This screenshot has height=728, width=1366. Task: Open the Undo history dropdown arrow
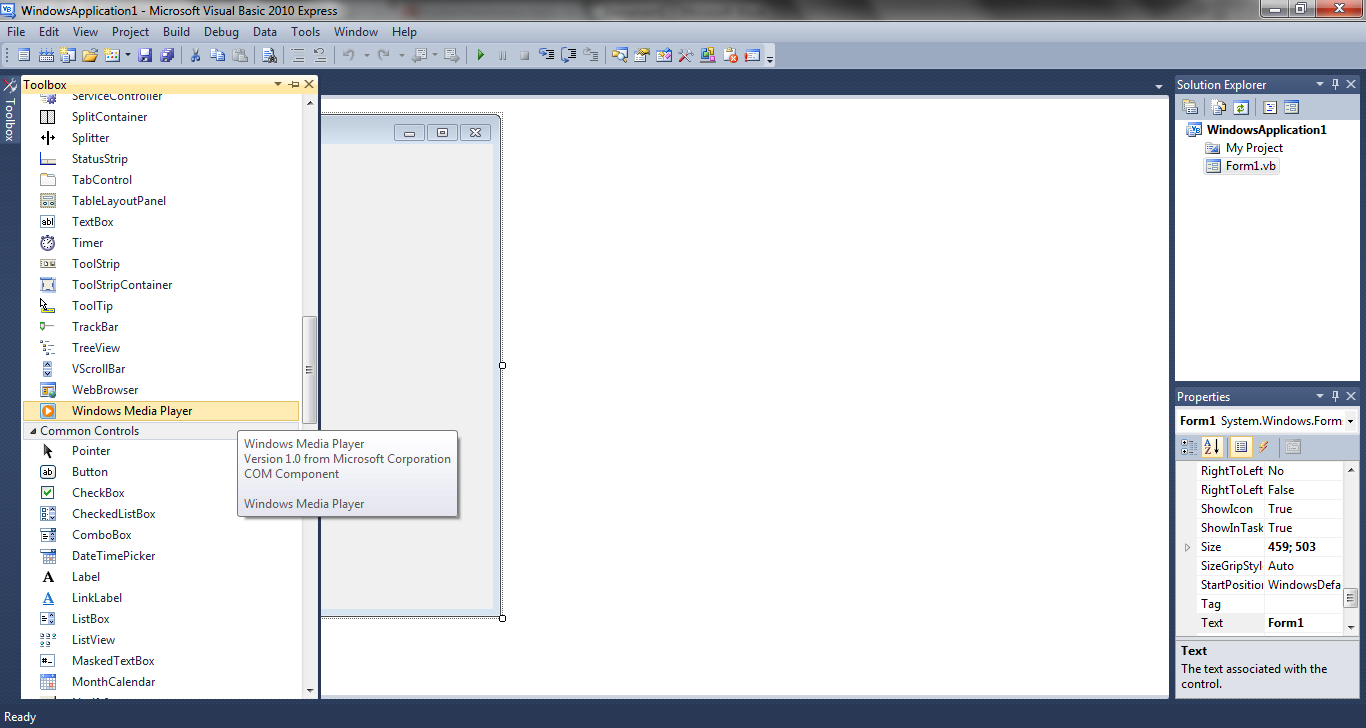click(x=366, y=55)
